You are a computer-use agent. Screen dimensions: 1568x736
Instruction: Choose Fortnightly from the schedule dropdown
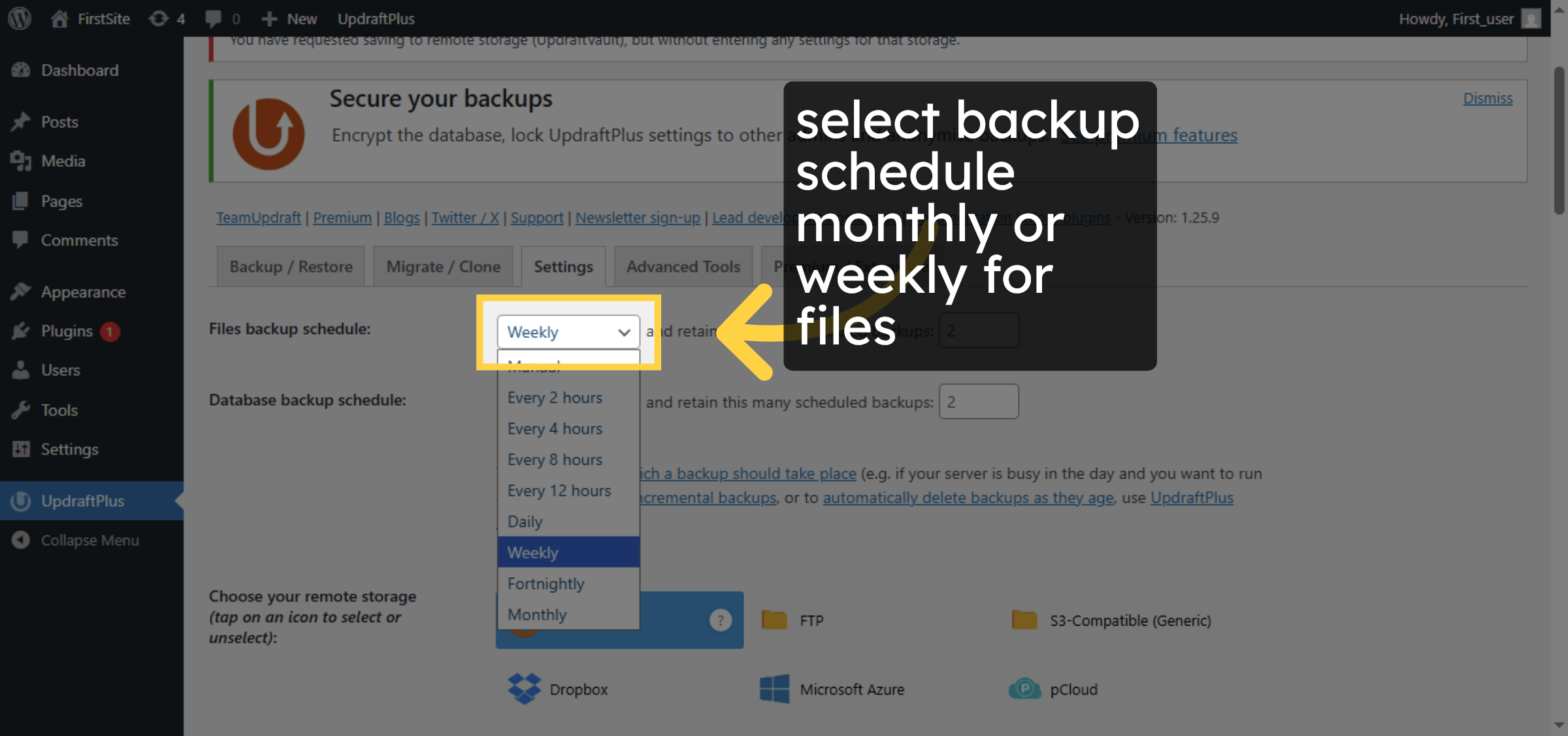tap(546, 583)
